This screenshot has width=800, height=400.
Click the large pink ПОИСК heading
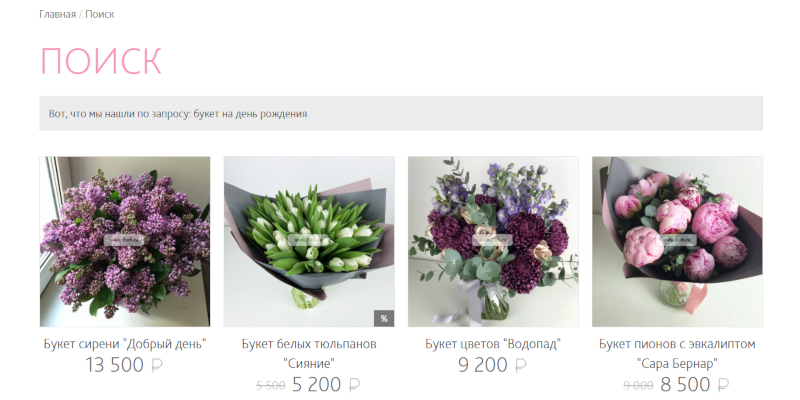point(101,61)
